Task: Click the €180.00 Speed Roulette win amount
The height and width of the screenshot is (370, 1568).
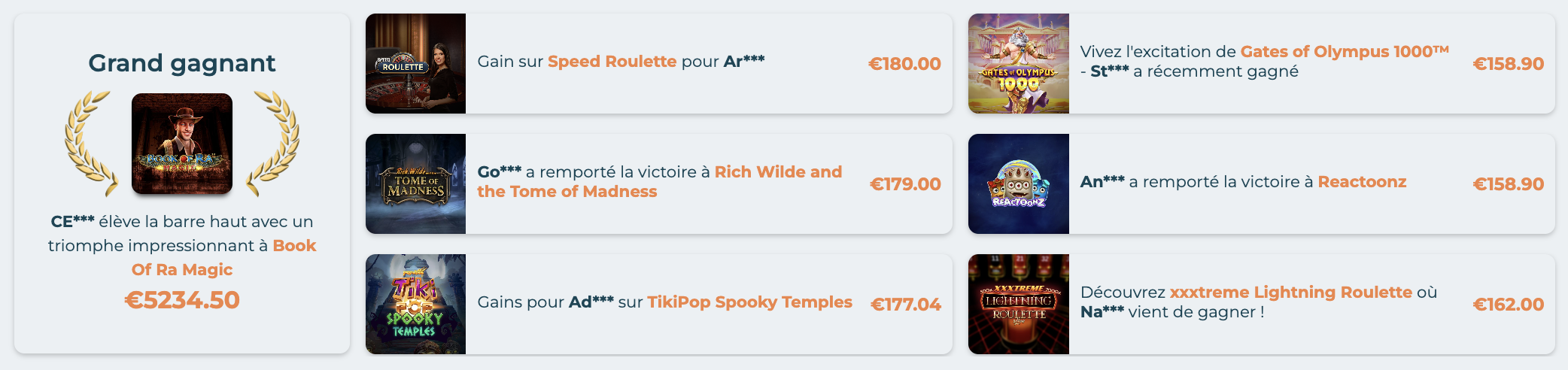Action: (904, 64)
